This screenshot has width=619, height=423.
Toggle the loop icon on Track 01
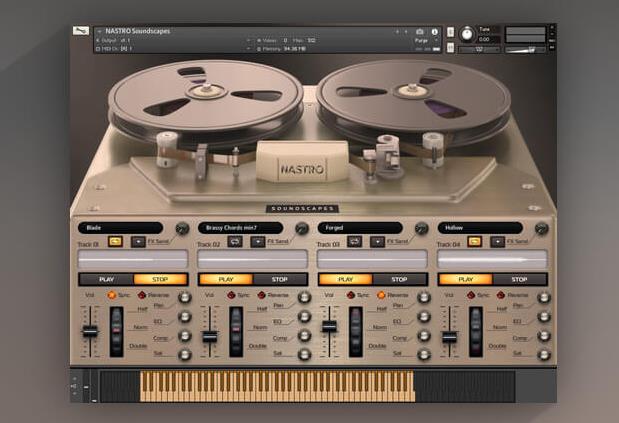tap(116, 242)
